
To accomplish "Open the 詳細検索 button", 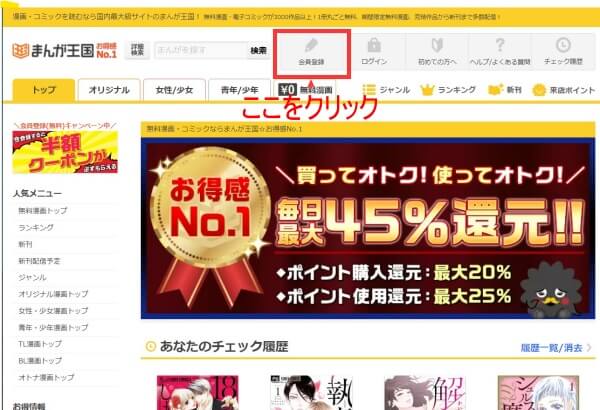I will pos(137,50).
